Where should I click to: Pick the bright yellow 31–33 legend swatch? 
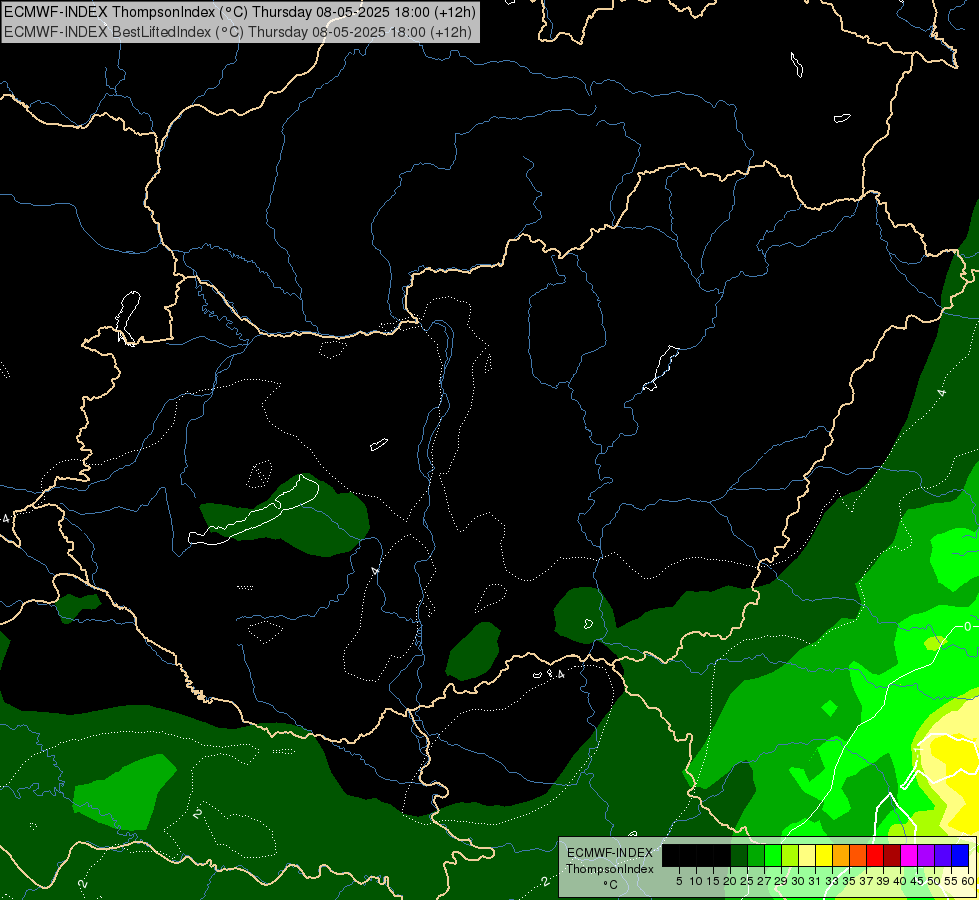click(x=824, y=855)
